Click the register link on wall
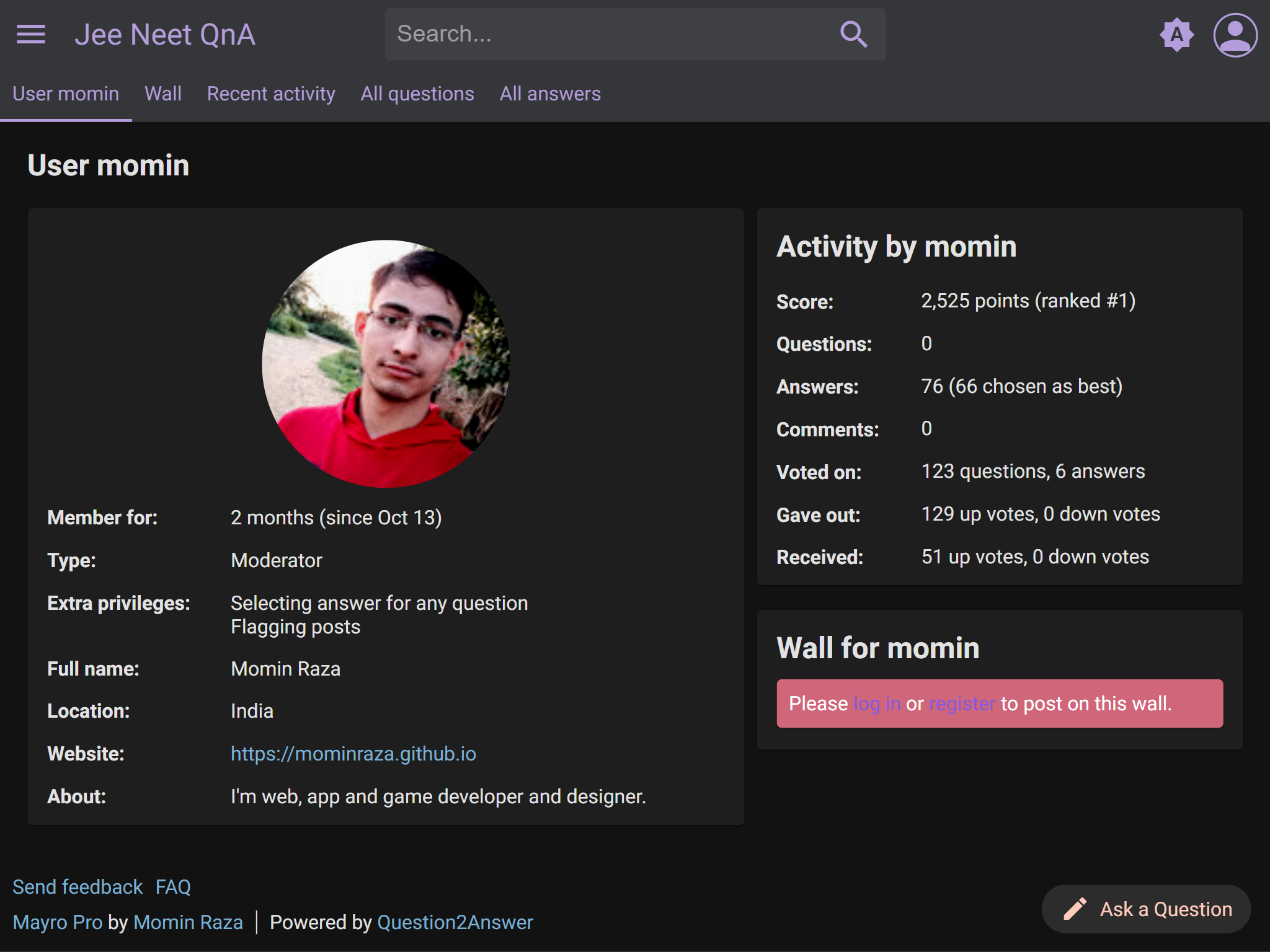The width and height of the screenshot is (1270, 952). pos(962,703)
